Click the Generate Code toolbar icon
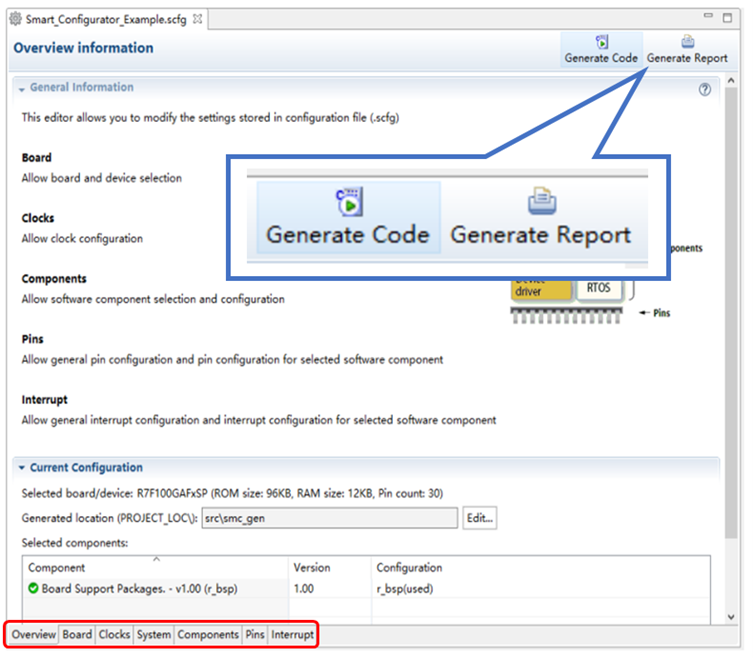 pyautogui.click(x=601, y=43)
